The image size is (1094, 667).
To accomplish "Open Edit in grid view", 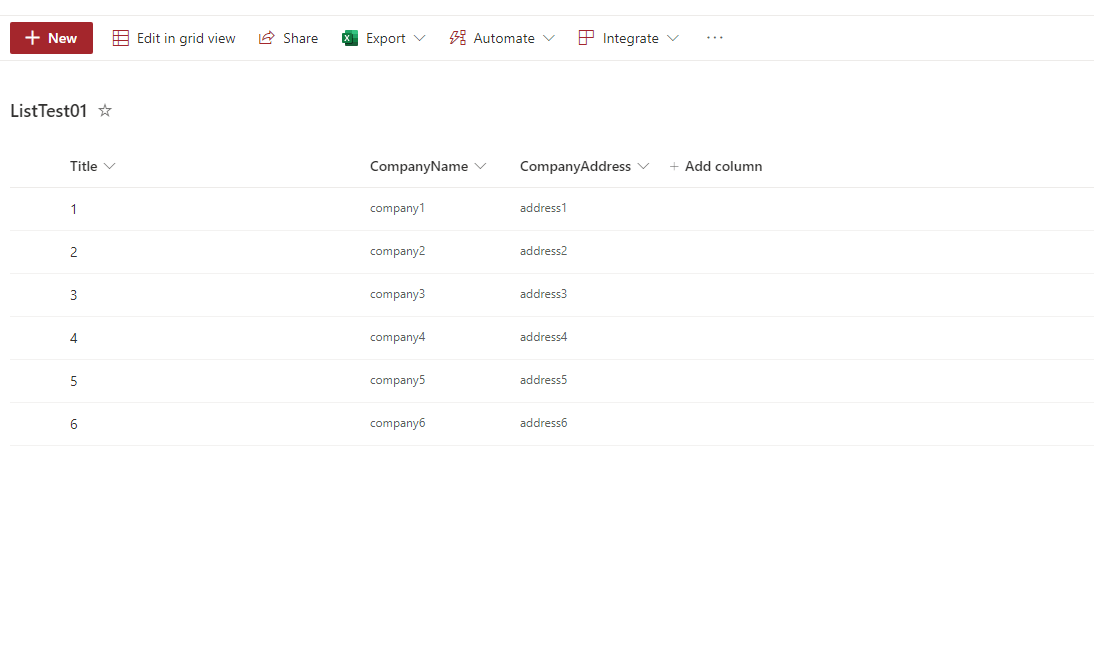I will (174, 38).
